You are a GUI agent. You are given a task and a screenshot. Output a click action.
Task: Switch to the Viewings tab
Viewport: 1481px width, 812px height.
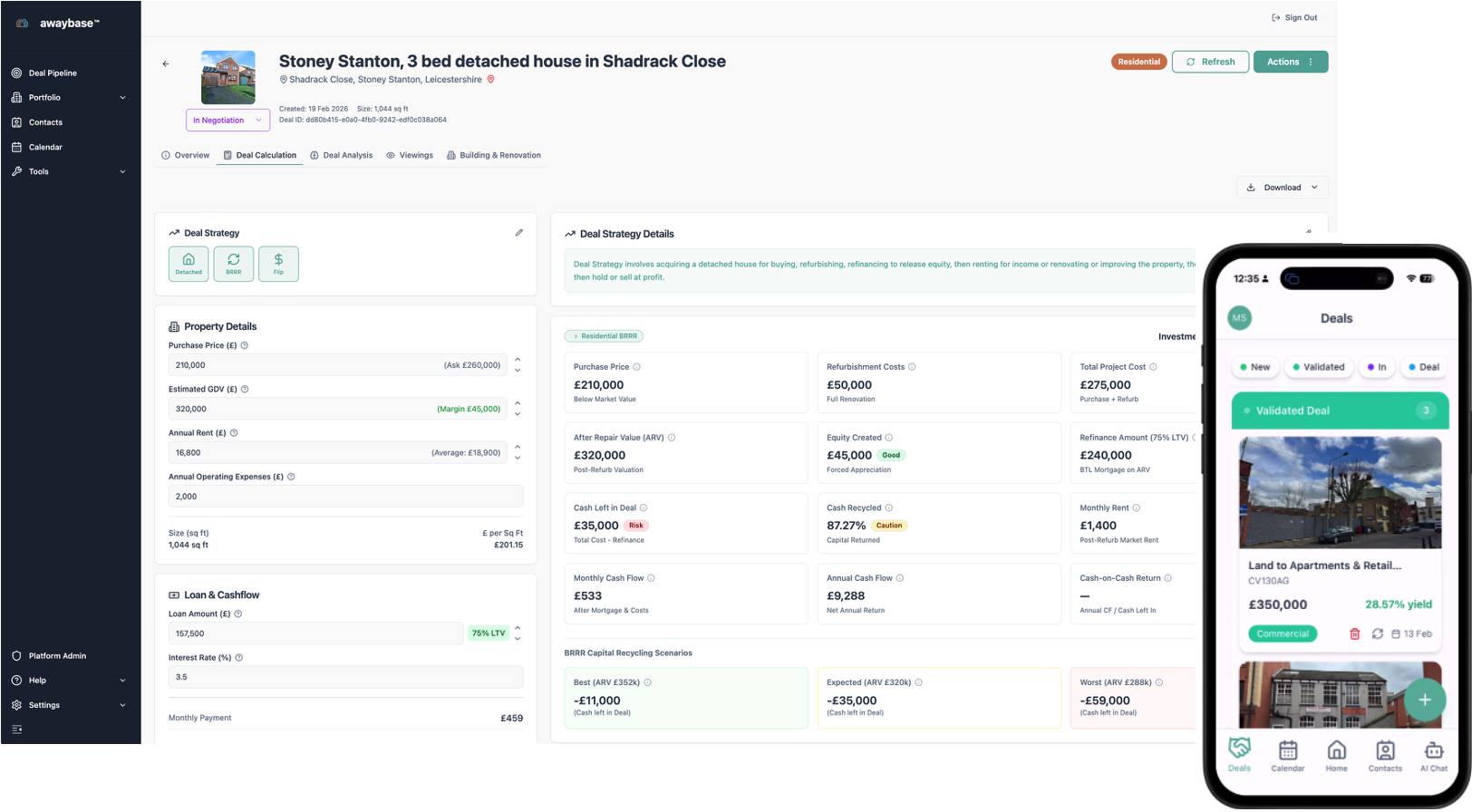coord(410,156)
